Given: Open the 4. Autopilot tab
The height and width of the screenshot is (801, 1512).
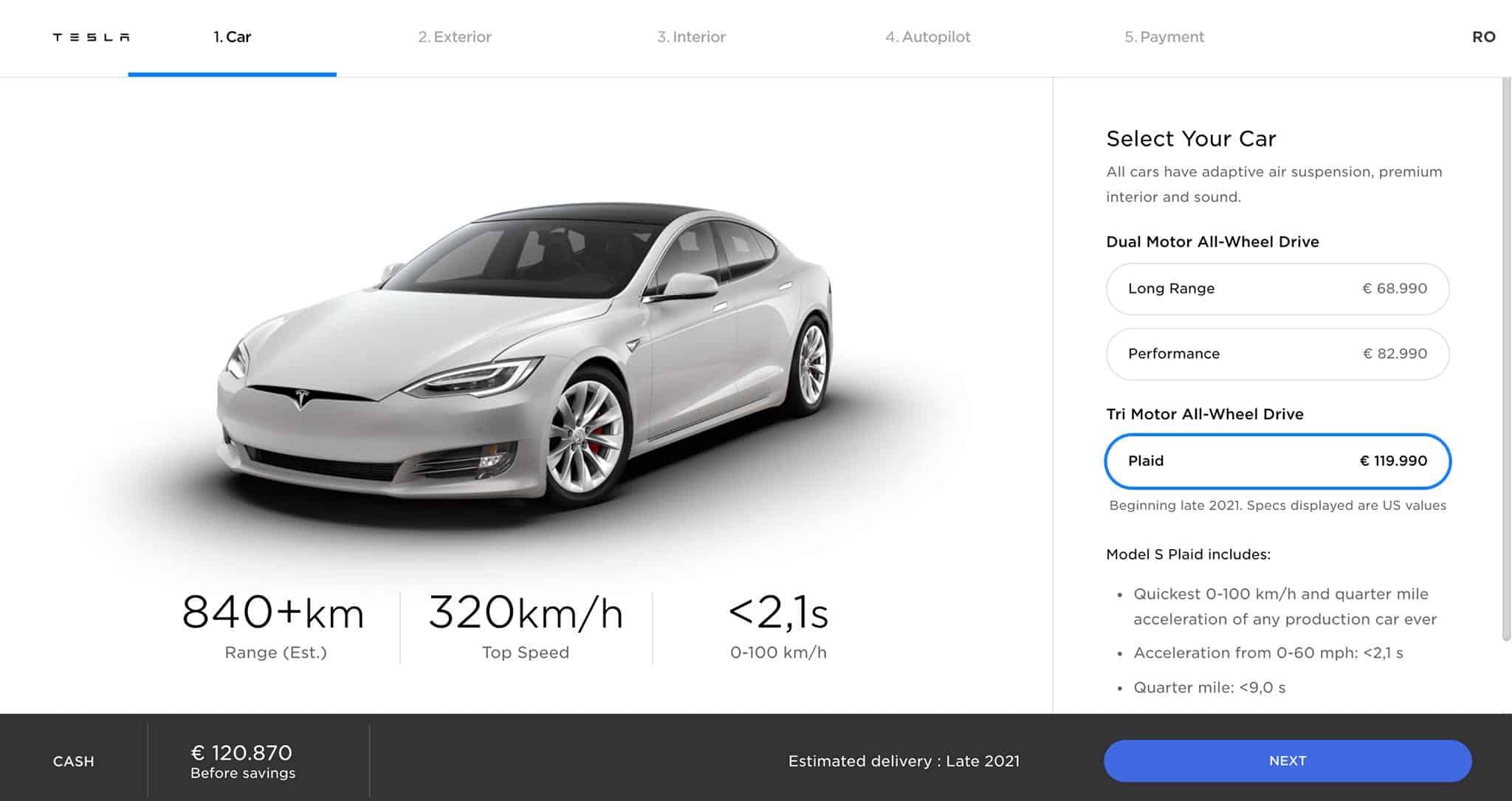Looking at the screenshot, I should point(927,37).
